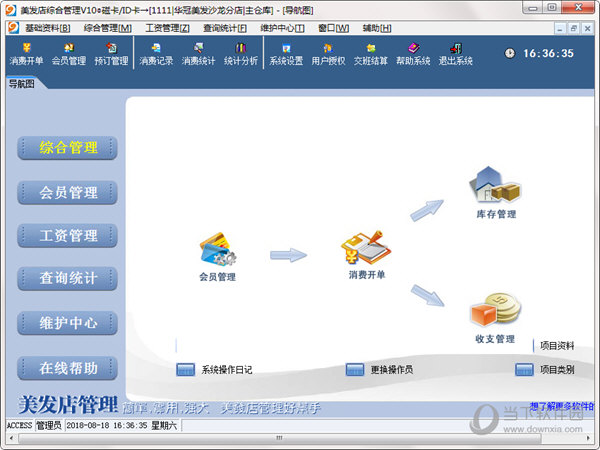Click the 更换操作员 label
This screenshot has height=450, width=600.
coord(392,370)
